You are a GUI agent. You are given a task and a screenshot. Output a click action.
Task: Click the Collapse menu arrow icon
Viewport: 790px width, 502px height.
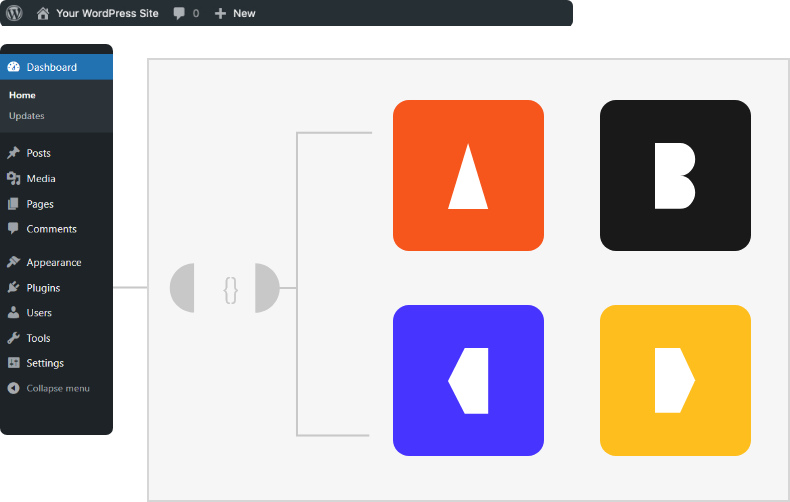click(14, 388)
